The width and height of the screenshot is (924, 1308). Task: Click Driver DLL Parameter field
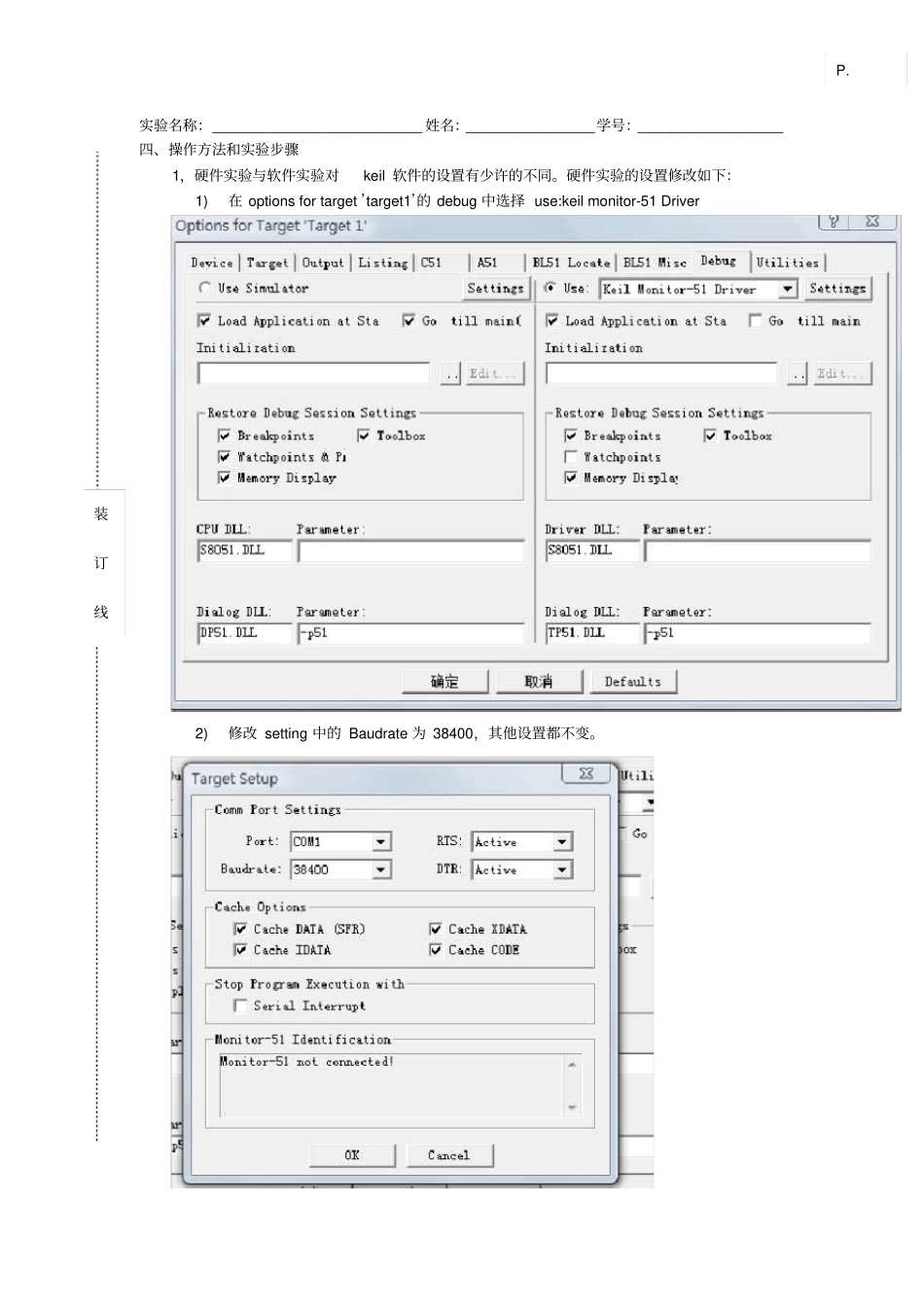759,551
